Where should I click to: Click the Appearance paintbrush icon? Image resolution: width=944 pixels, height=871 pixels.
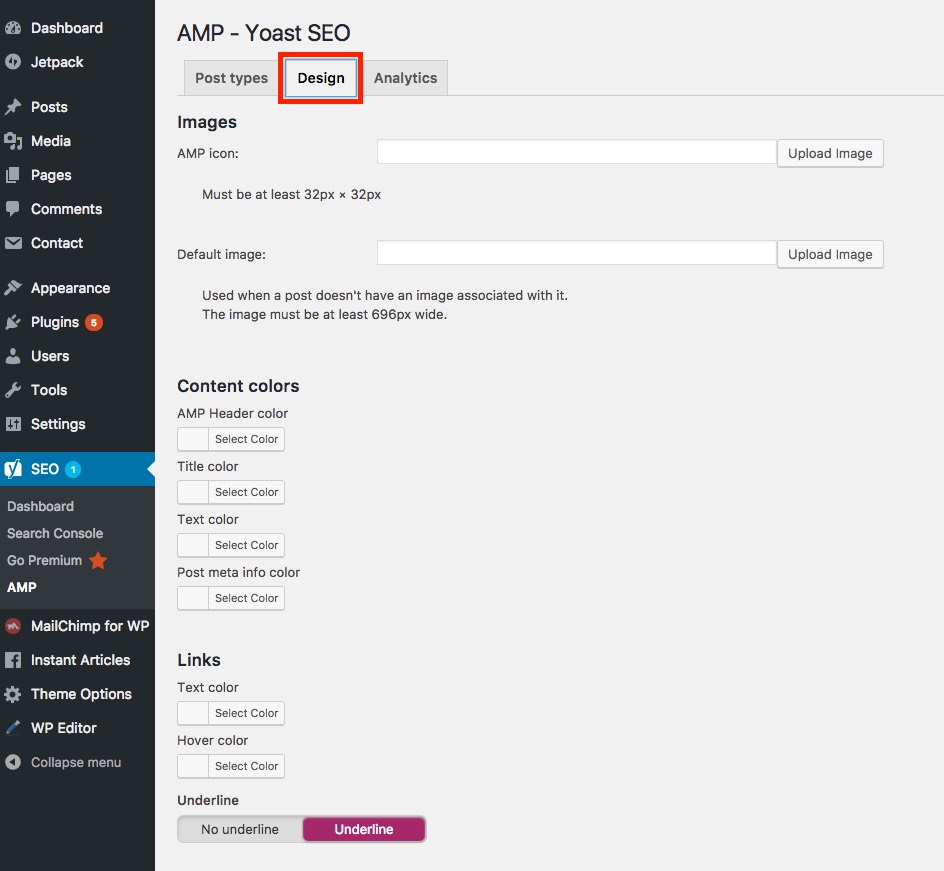pyautogui.click(x=13, y=288)
